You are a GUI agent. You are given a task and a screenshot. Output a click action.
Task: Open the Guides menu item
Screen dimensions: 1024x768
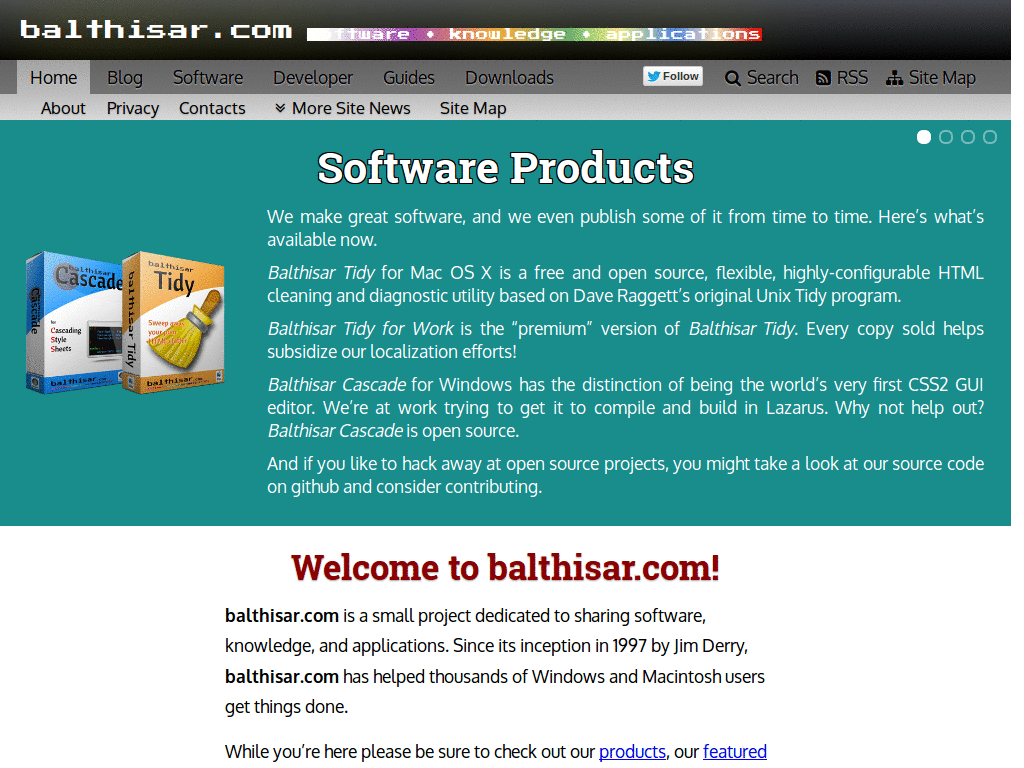pyautogui.click(x=409, y=78)
